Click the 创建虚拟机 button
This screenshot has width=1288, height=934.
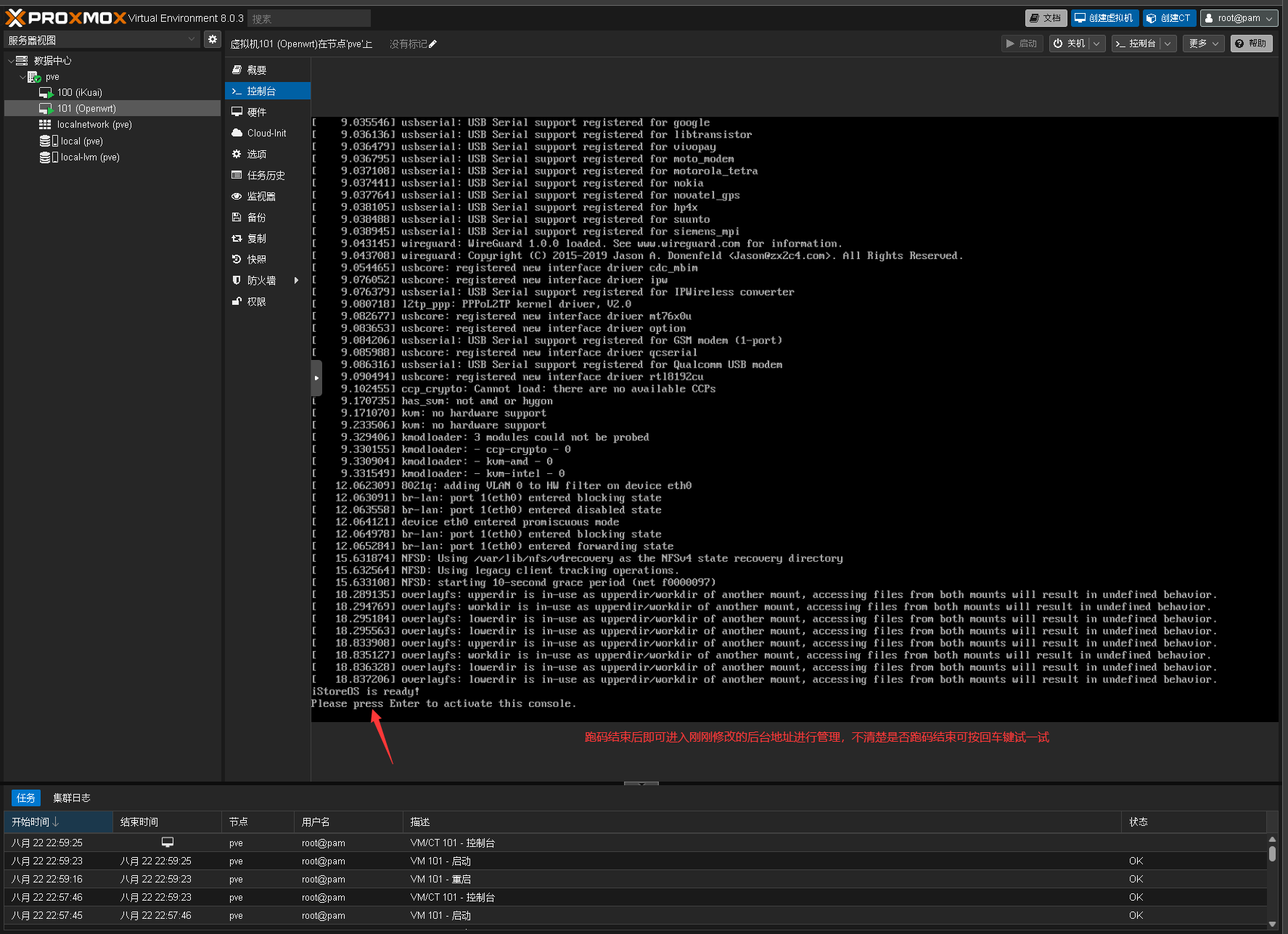(1104, 18)
